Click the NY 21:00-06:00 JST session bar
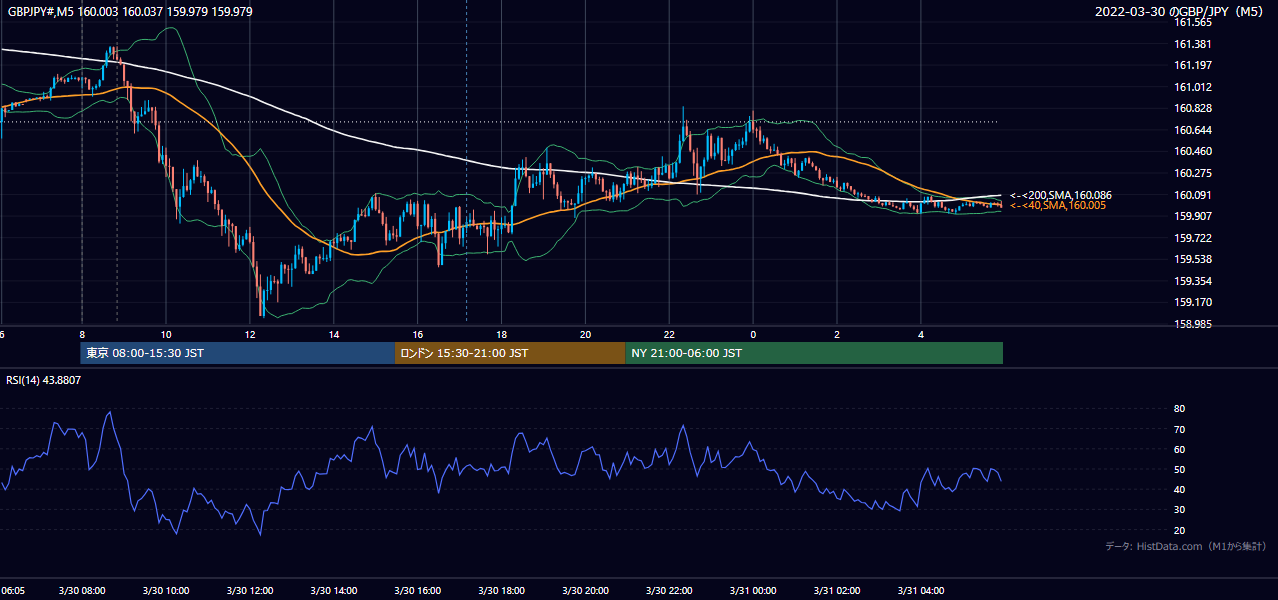The image size is (1278, 600). 814,353
